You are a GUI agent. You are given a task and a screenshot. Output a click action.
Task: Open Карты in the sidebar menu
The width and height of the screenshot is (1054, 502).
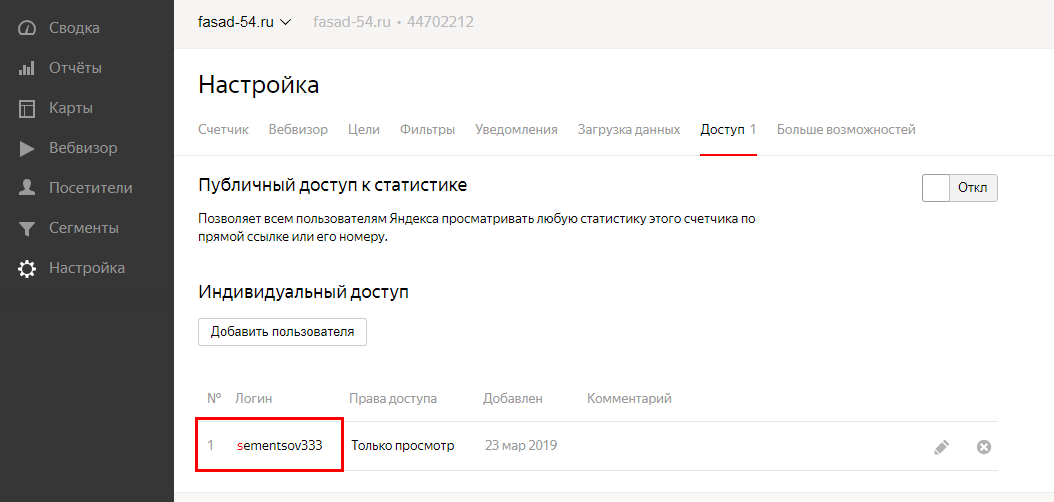pos(71,108)
